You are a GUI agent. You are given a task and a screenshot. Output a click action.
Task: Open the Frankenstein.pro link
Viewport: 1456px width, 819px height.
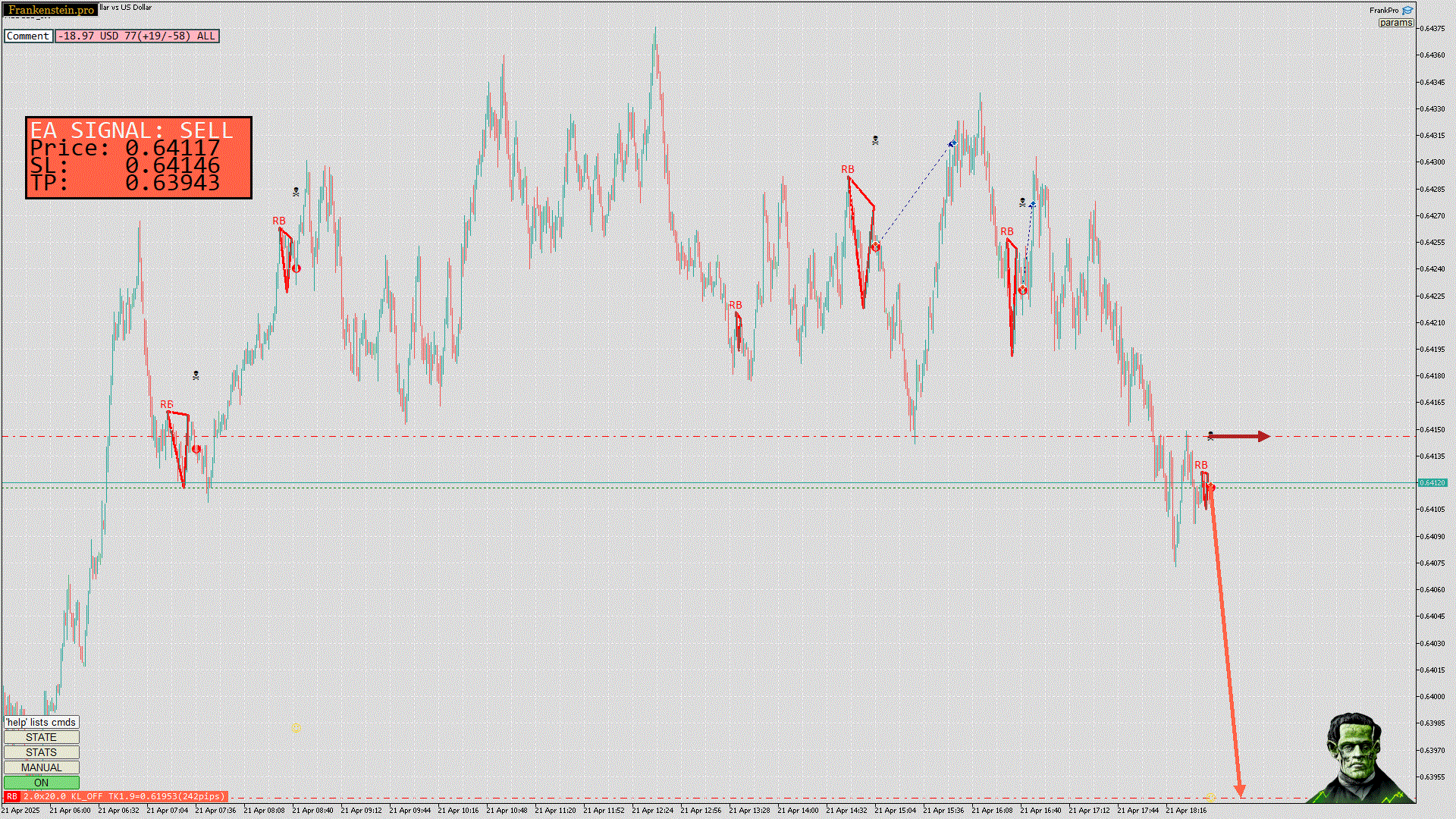click(x=51, y=10)
